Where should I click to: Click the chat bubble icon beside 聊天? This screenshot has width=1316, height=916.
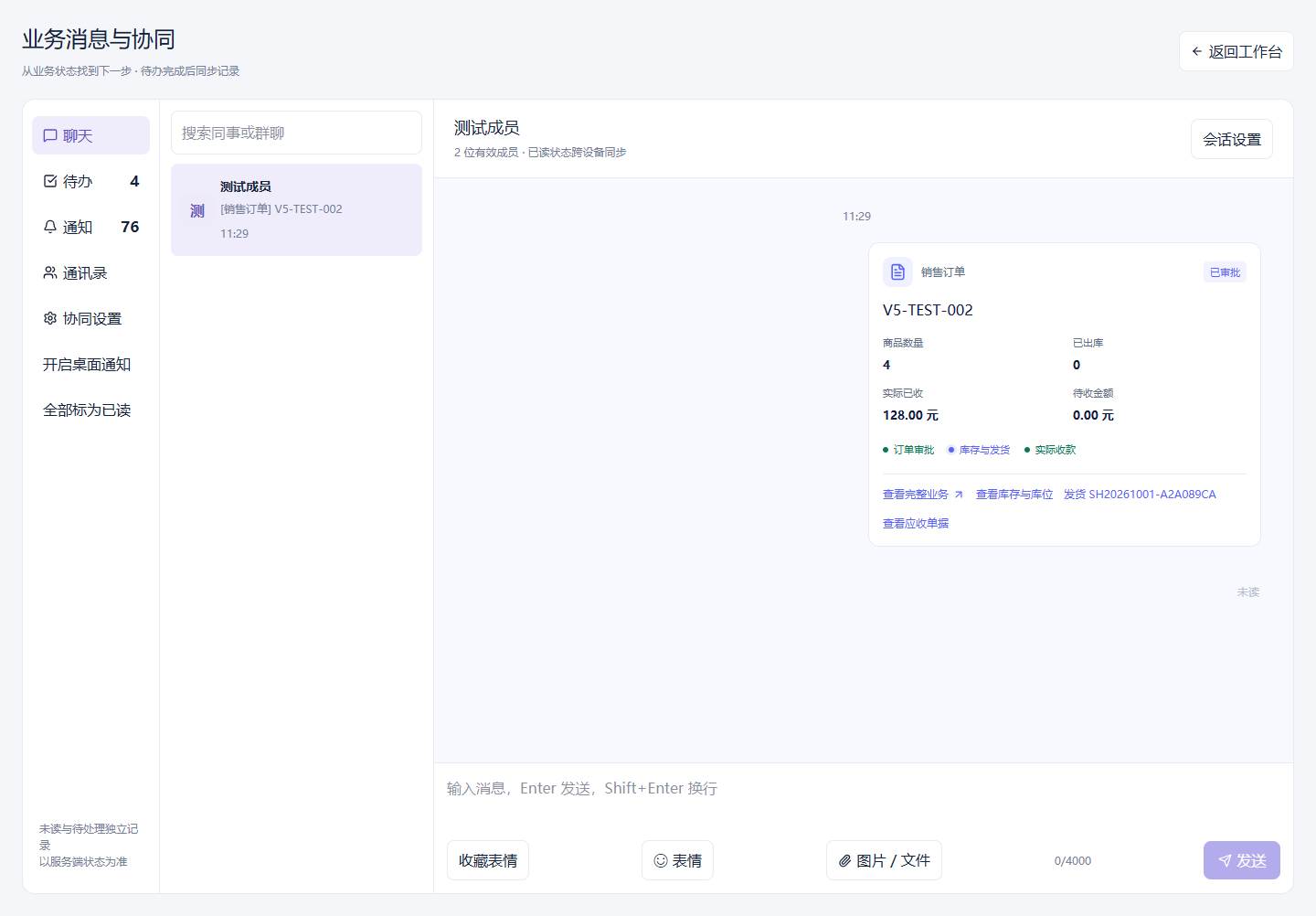50,135
